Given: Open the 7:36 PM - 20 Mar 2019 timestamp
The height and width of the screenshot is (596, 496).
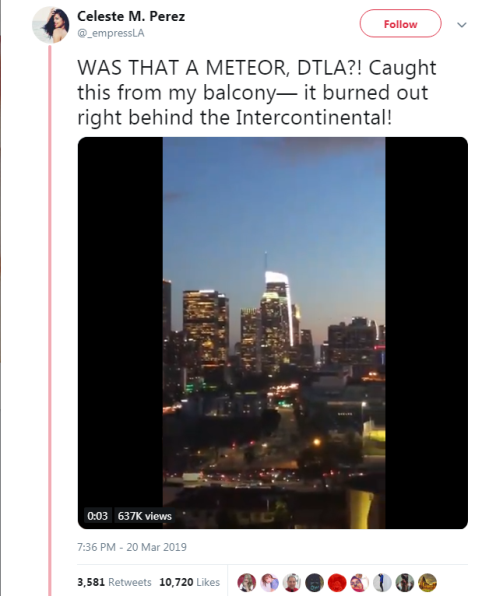Looking at the screenshot, I should click(132, 547).
